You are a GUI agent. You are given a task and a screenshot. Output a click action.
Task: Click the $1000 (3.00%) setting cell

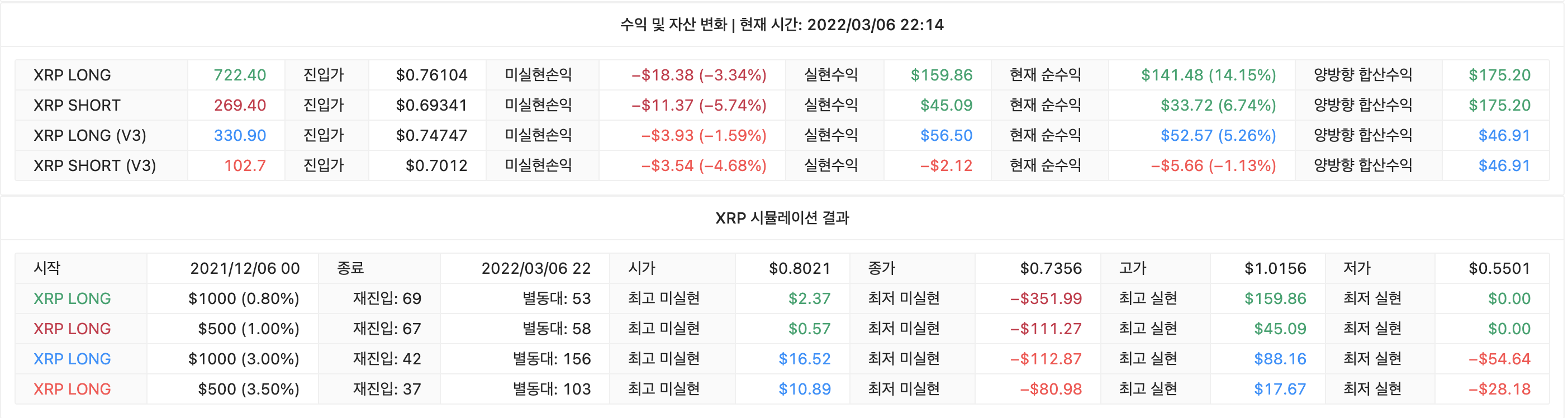point(244,359)
